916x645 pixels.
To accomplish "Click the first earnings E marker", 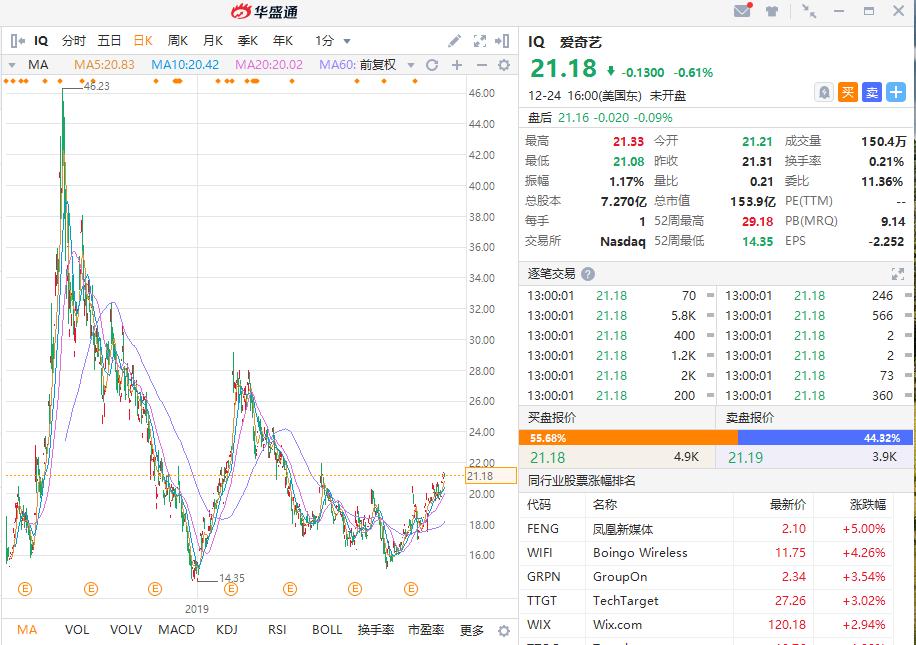I will click(25, 589).
